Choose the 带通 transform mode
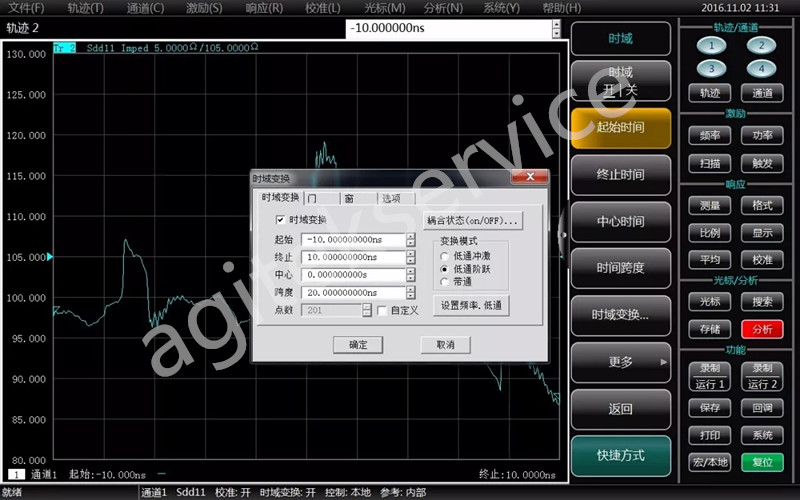This screenshot has height=500, width=800. [445, 282]
